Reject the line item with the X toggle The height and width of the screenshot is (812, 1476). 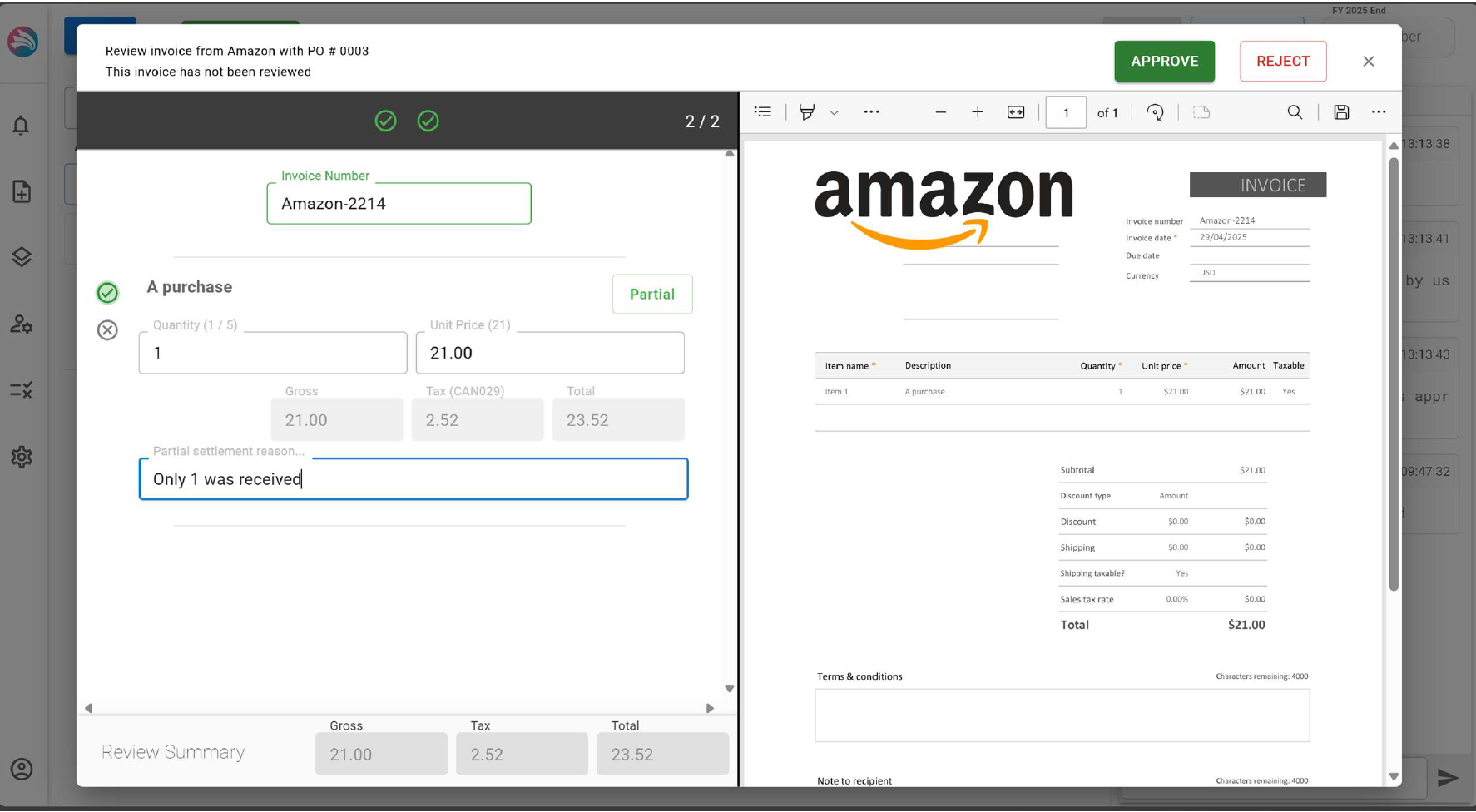[107, 330]
